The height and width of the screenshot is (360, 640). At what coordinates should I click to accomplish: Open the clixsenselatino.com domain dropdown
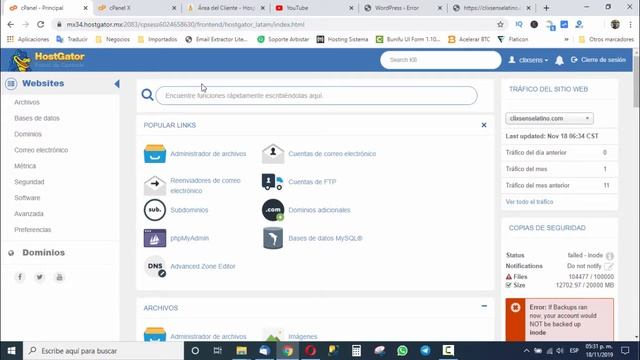pyautogui.click(x=549, y=118)
